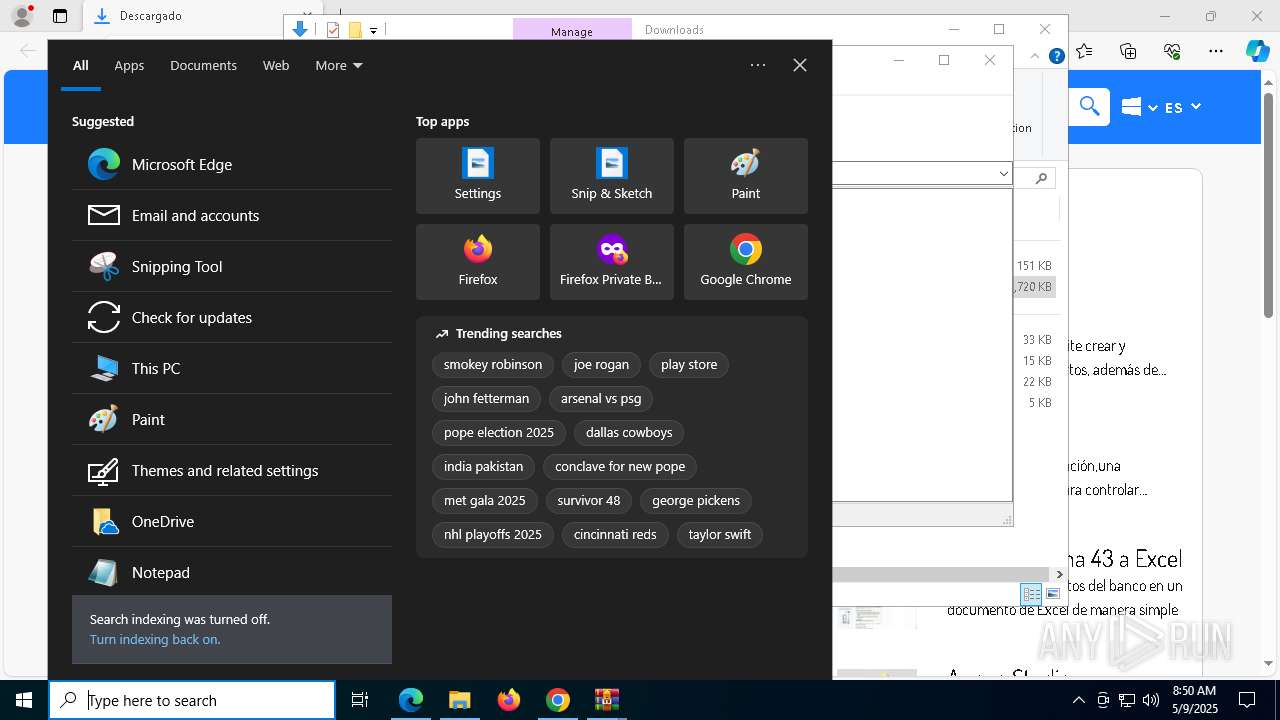Close the search panel
Screen dimensions: 1280x720
[x=800, y=65]
